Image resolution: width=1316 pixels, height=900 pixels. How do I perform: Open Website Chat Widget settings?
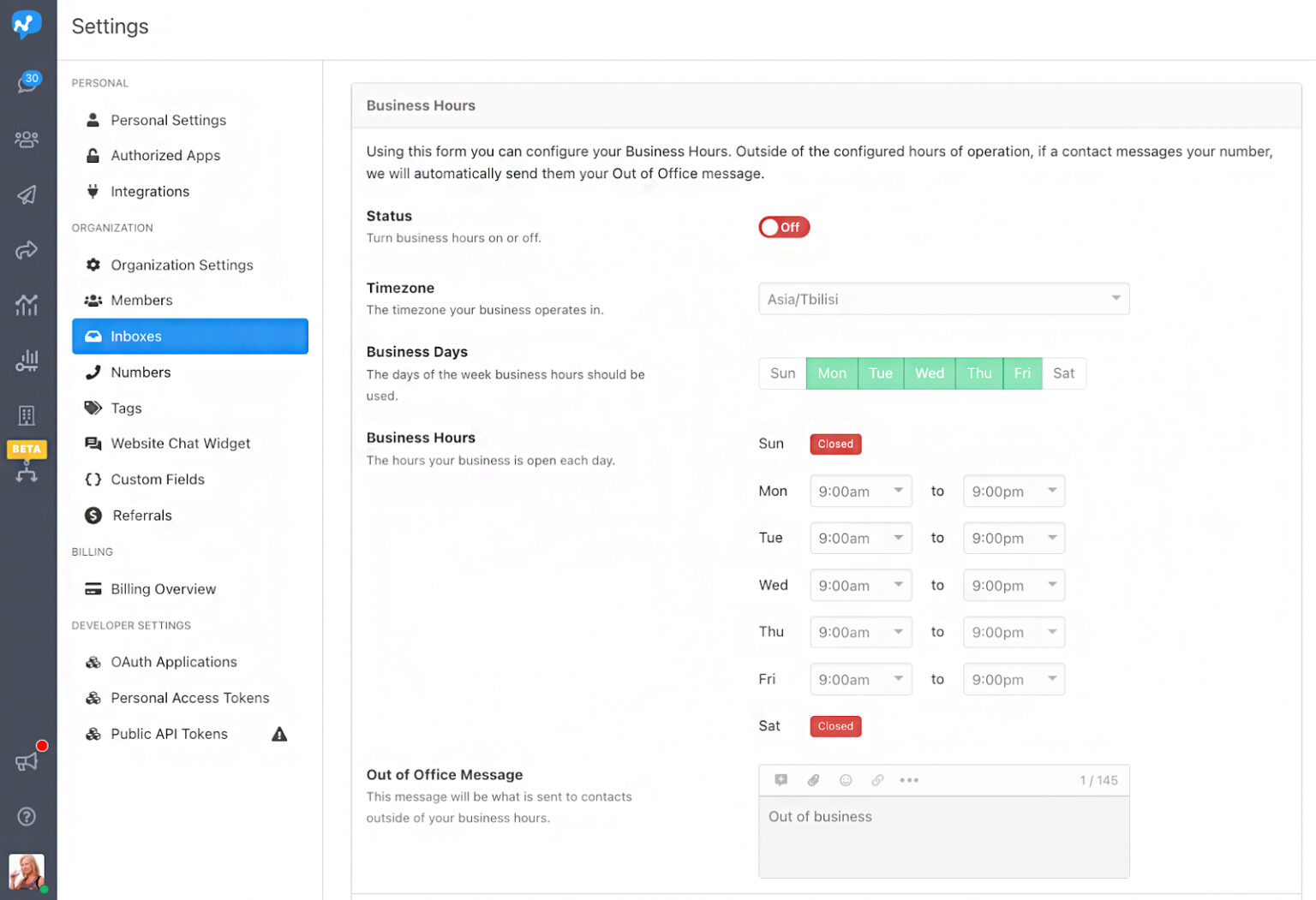(x=180, y=444)
